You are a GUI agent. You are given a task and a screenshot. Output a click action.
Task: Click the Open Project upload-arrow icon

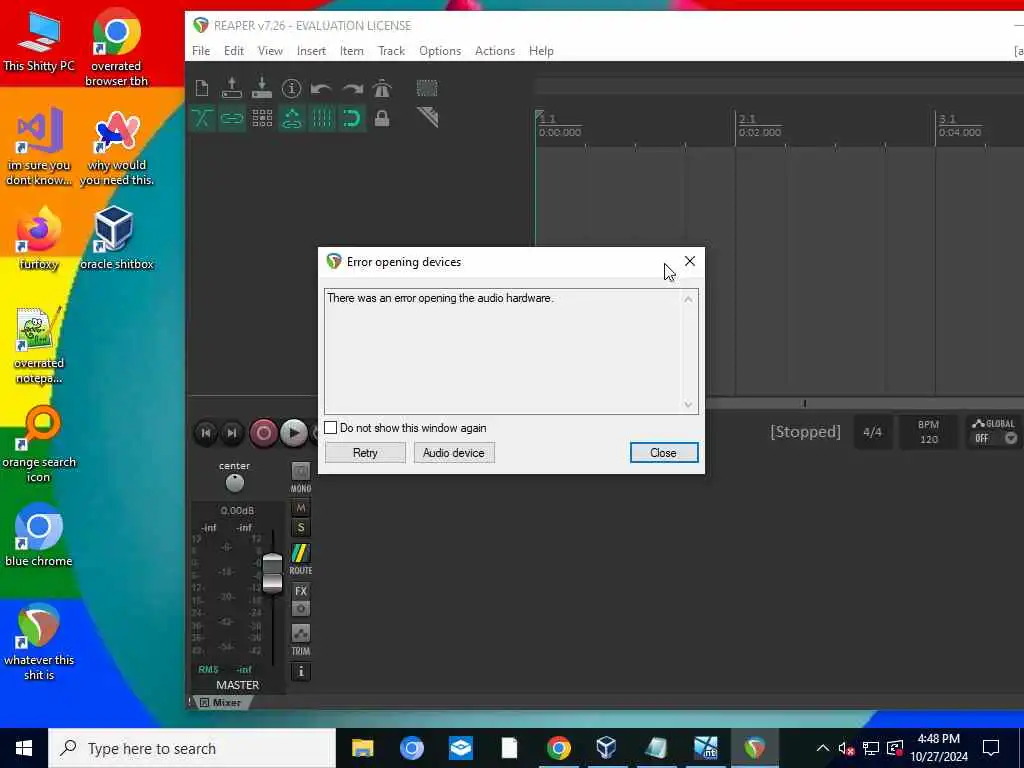coord(231,88)
